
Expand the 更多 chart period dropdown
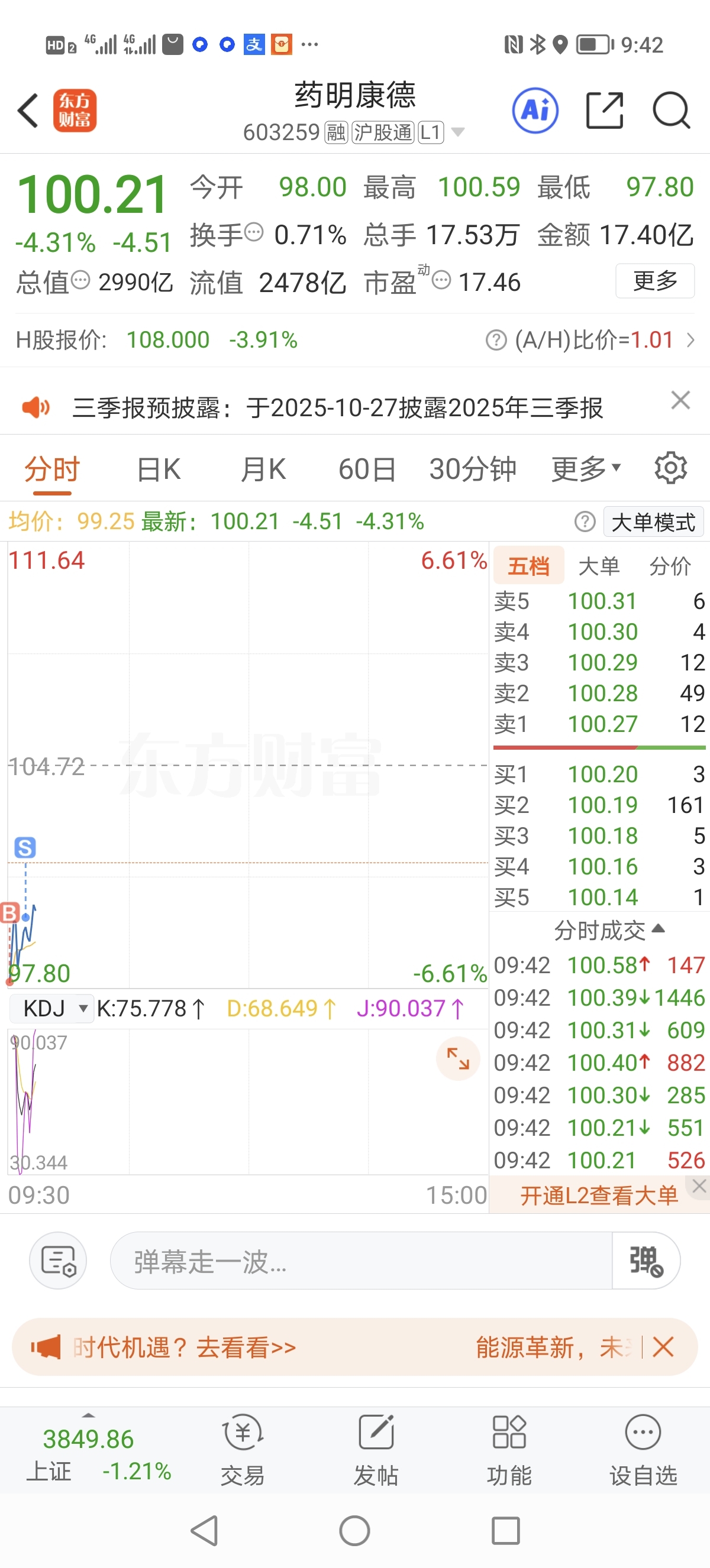pos(586,469)
